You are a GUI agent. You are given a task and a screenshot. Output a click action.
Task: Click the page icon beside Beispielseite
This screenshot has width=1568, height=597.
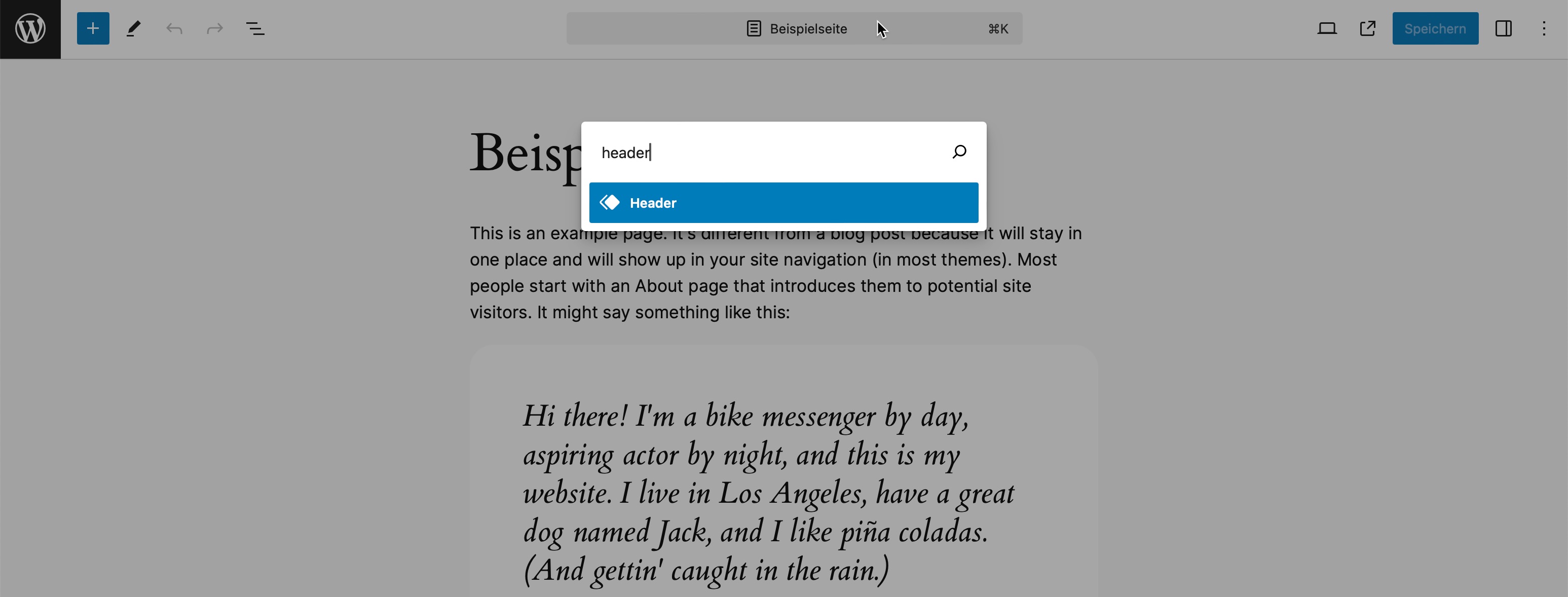pyautogui.click(x=754, y=28)
